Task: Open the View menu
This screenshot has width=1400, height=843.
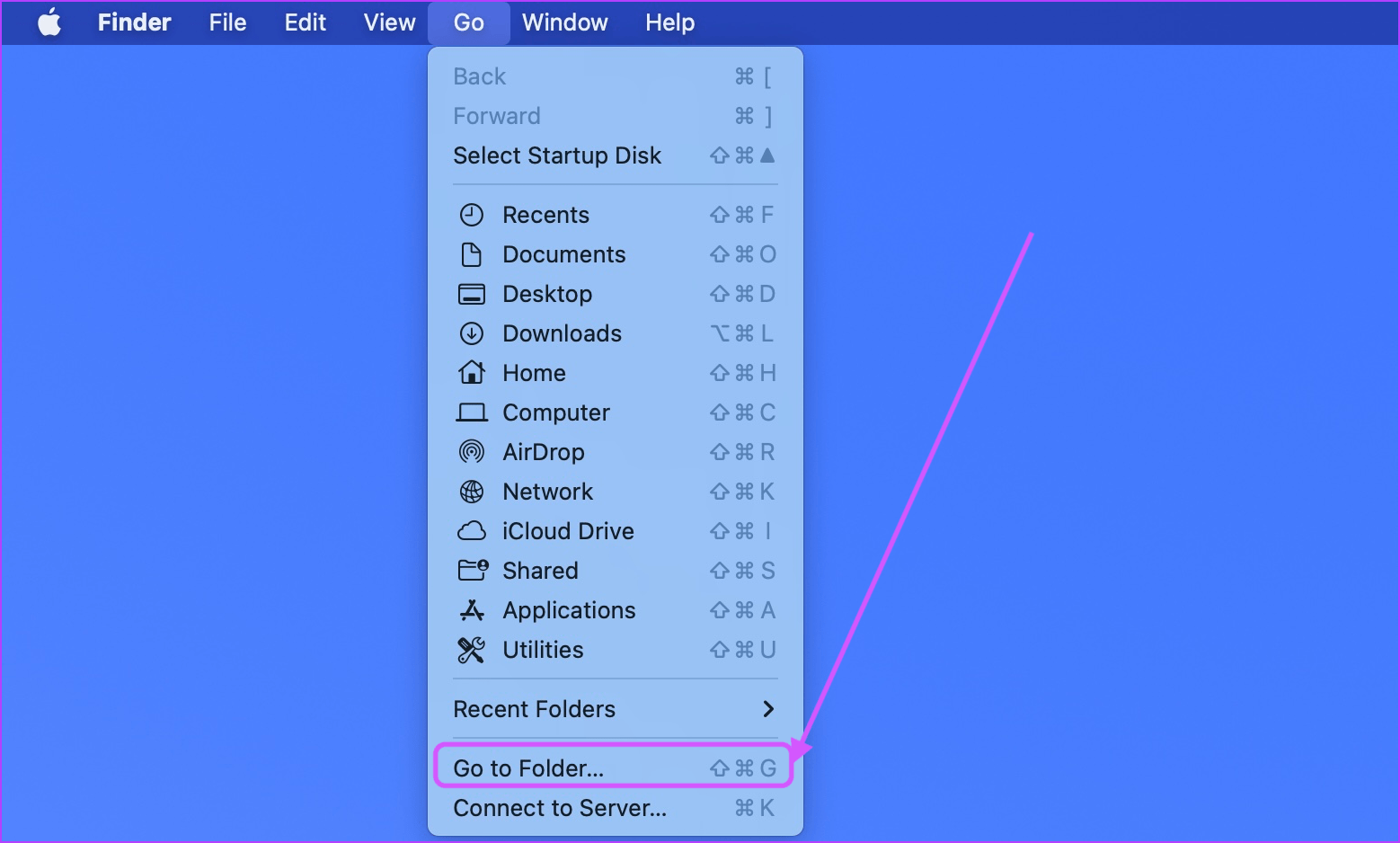Action: pyautogui.click(x=390, y=22)
